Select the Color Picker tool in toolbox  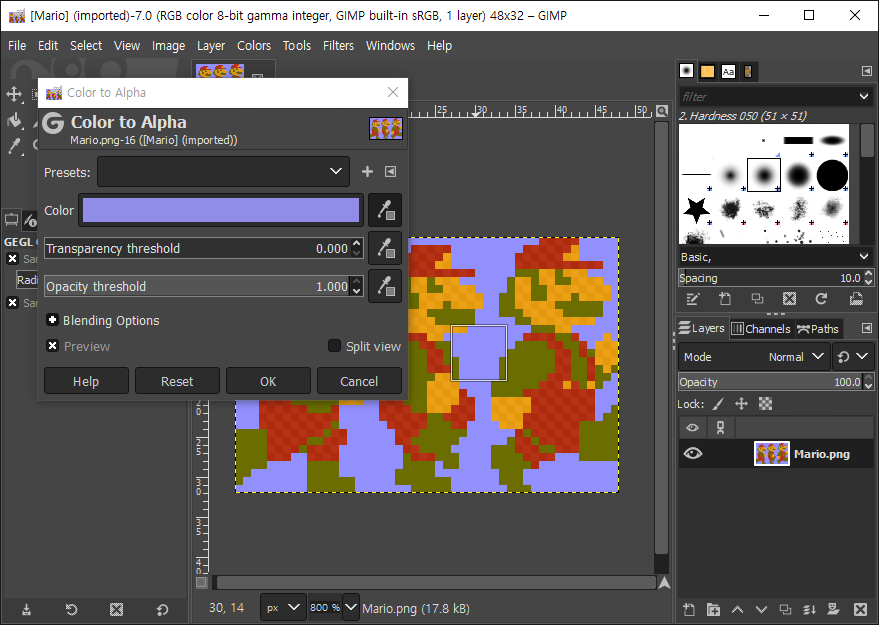click(x=14, y=146)
